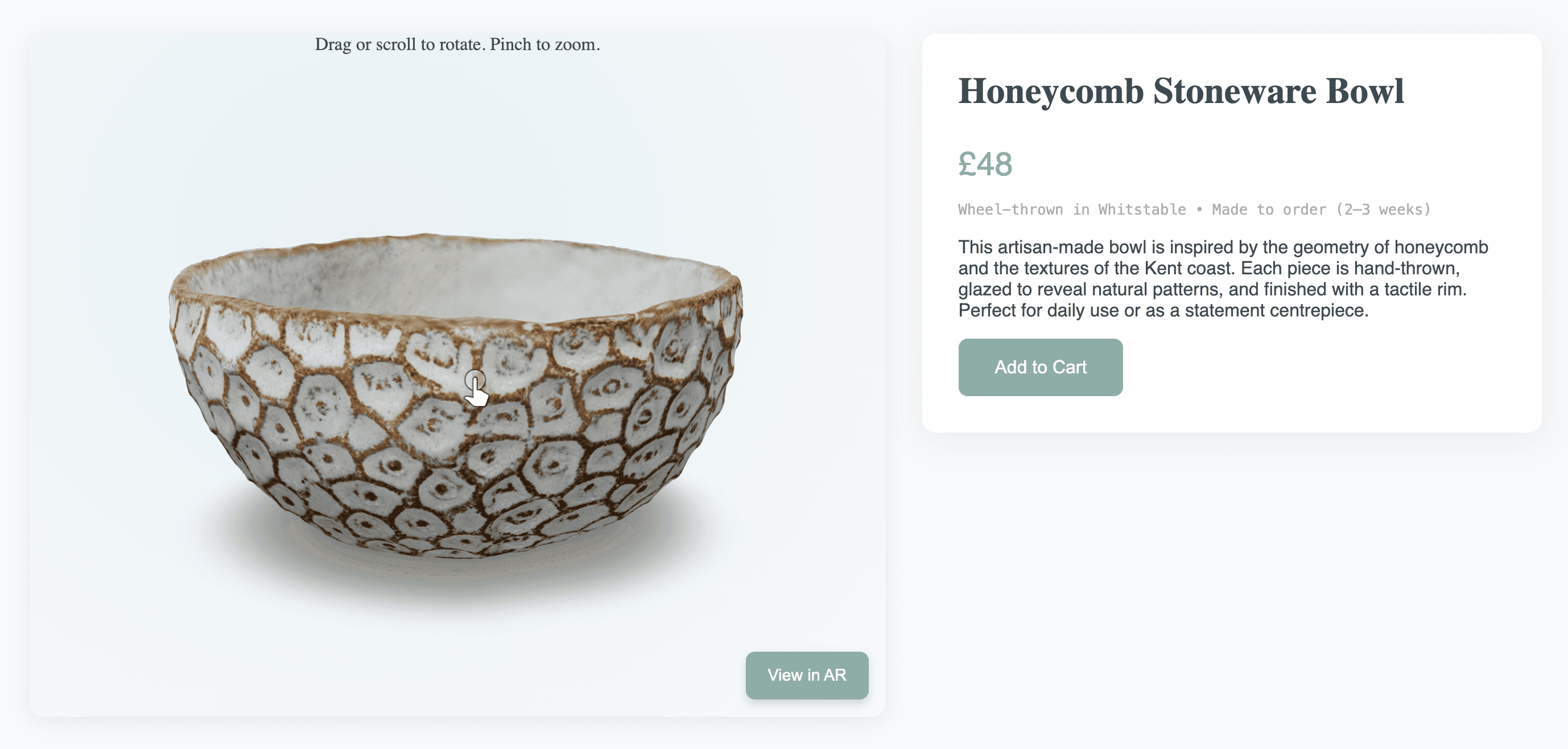
Task: Click the Made to order (2–3 weeks) text
Action: pyautogui.click(x=1321, y=209)
